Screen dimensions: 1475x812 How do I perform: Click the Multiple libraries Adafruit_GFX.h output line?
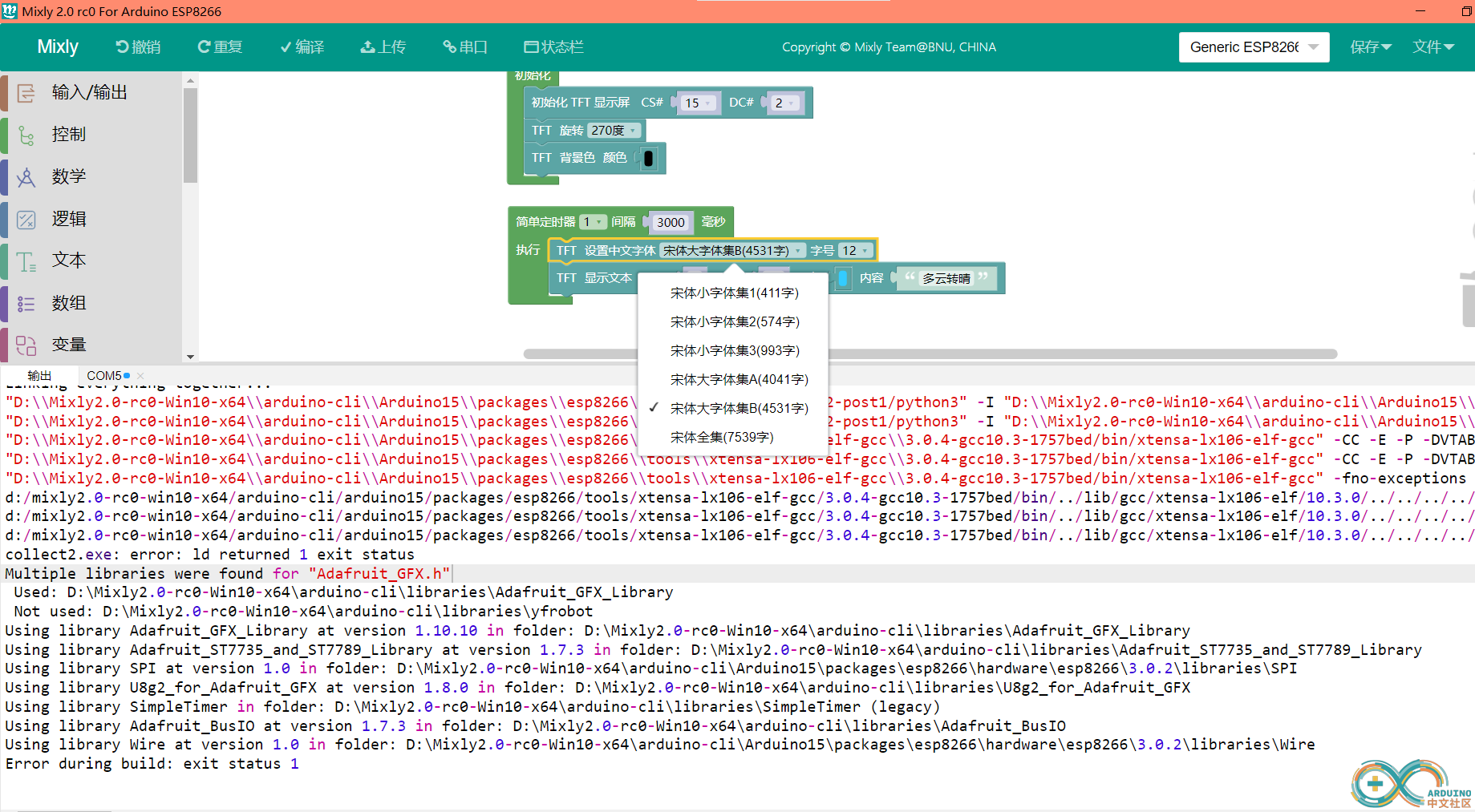pos(228,574)
